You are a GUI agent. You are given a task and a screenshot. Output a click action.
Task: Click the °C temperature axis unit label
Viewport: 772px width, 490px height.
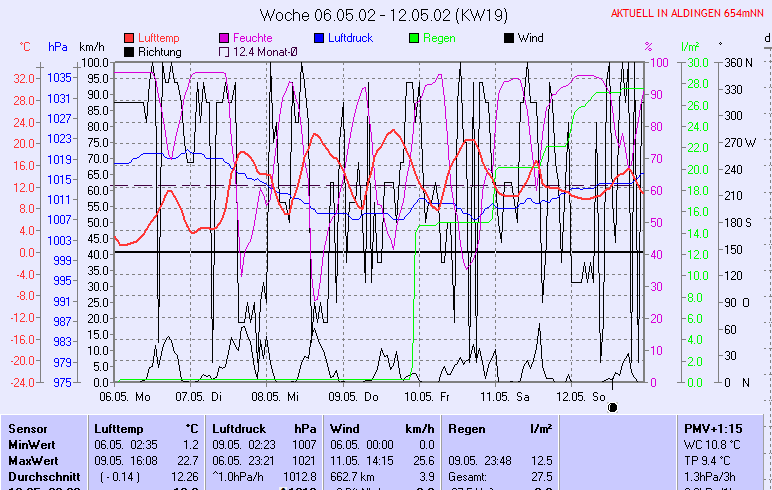(25, 47)
